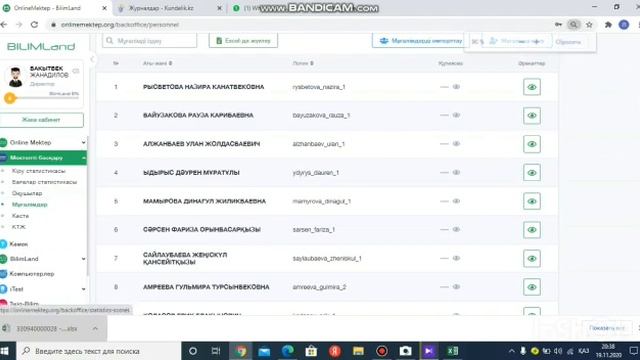Open Microsoft Edge from the taskbar

(288, 351)
